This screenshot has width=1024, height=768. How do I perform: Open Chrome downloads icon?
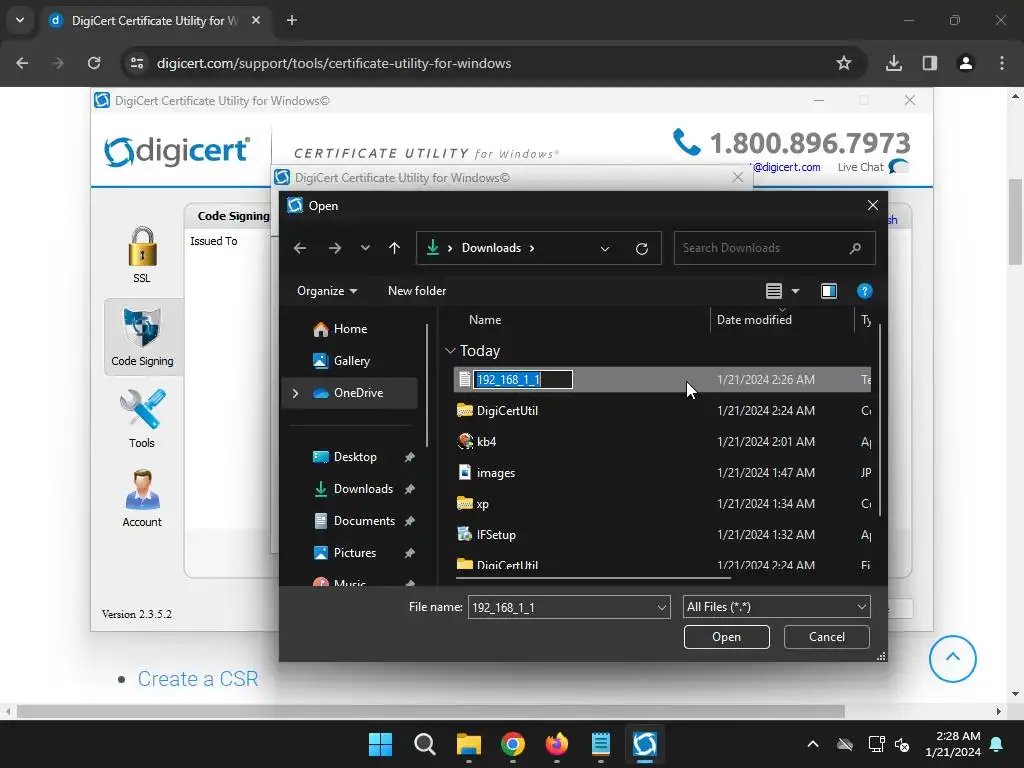coord(894,63)
